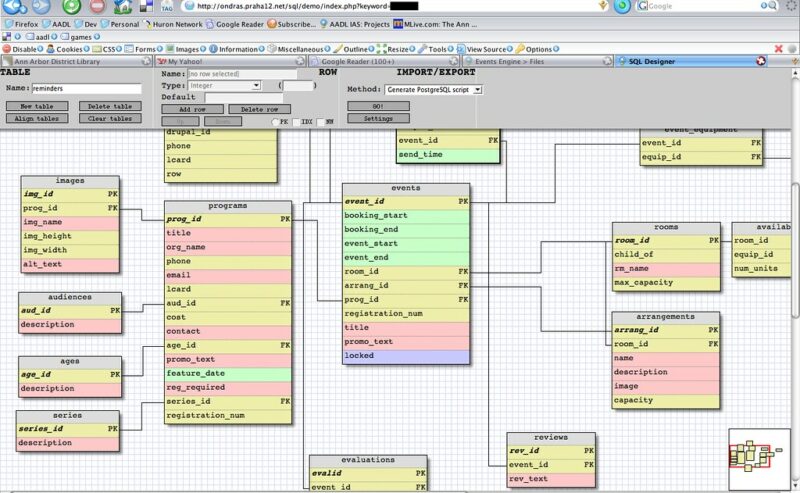Open the Outline web developer menu
The image size is (800, 493).
(354, 49)
